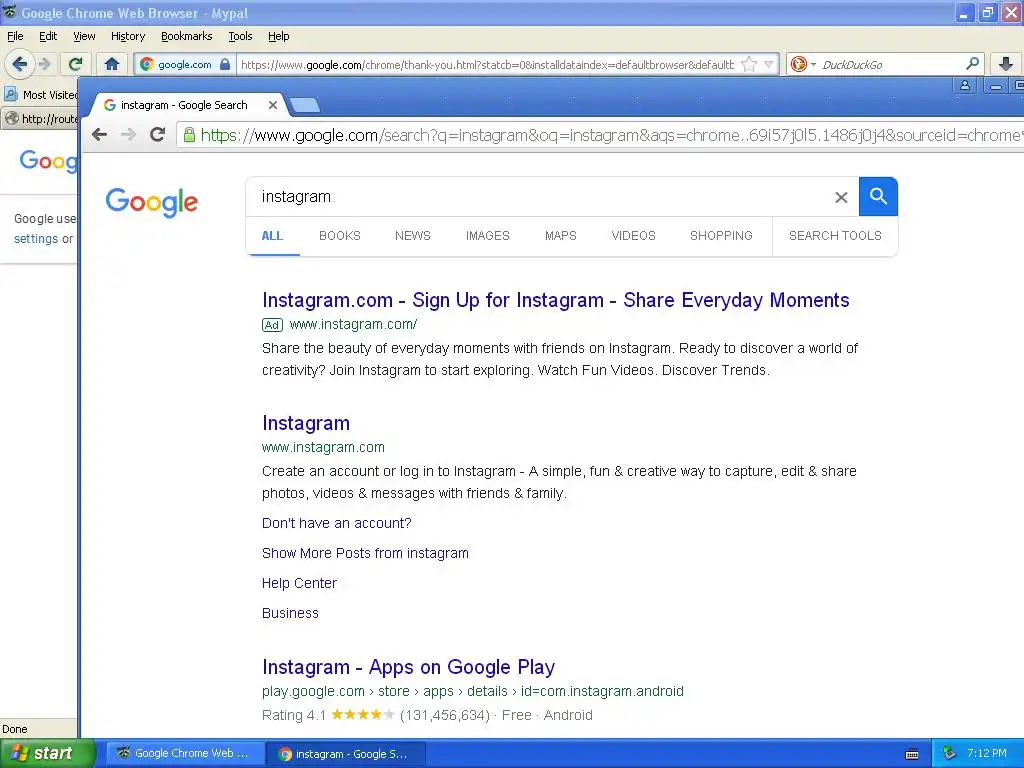Open the Help Center sitelink
The width and height of the screenshot is (1024, 768).
(299, 583)
